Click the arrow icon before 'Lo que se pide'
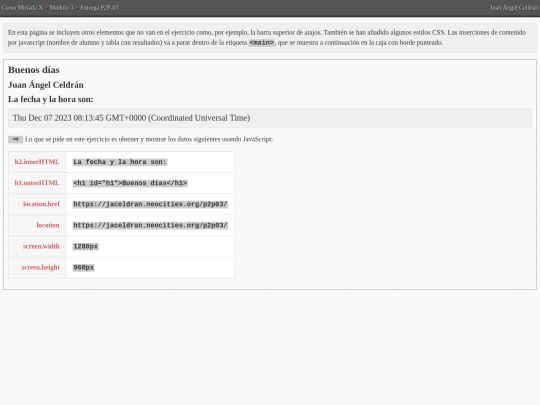Viewport: 540px width, 405px height. 15,139
